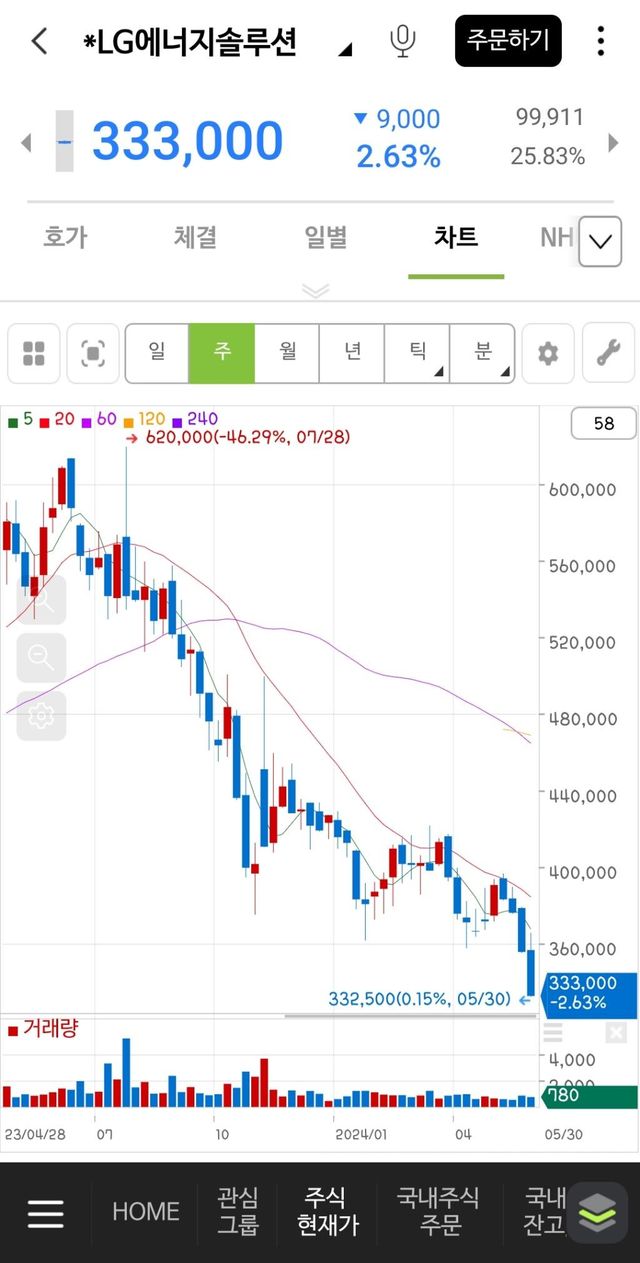Tap the fullscreen capture chart icon
The width and height of the screenshot is (640, 1263).
pos(93,353)
